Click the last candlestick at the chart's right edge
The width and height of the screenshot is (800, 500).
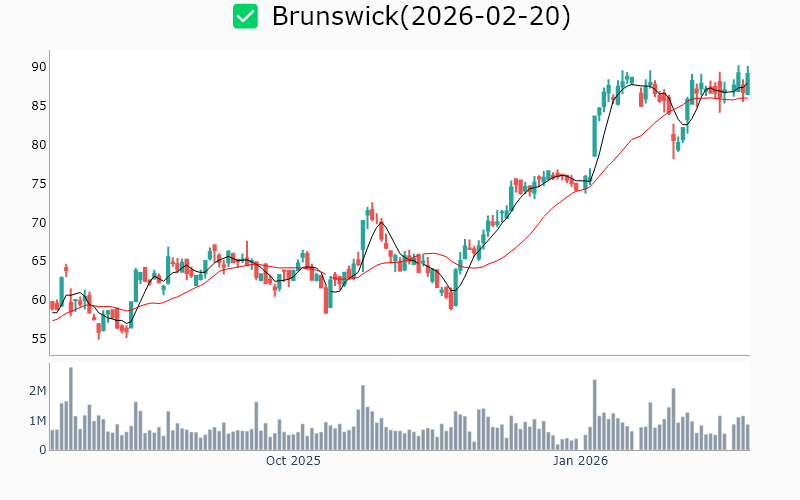tap(747, 82)
